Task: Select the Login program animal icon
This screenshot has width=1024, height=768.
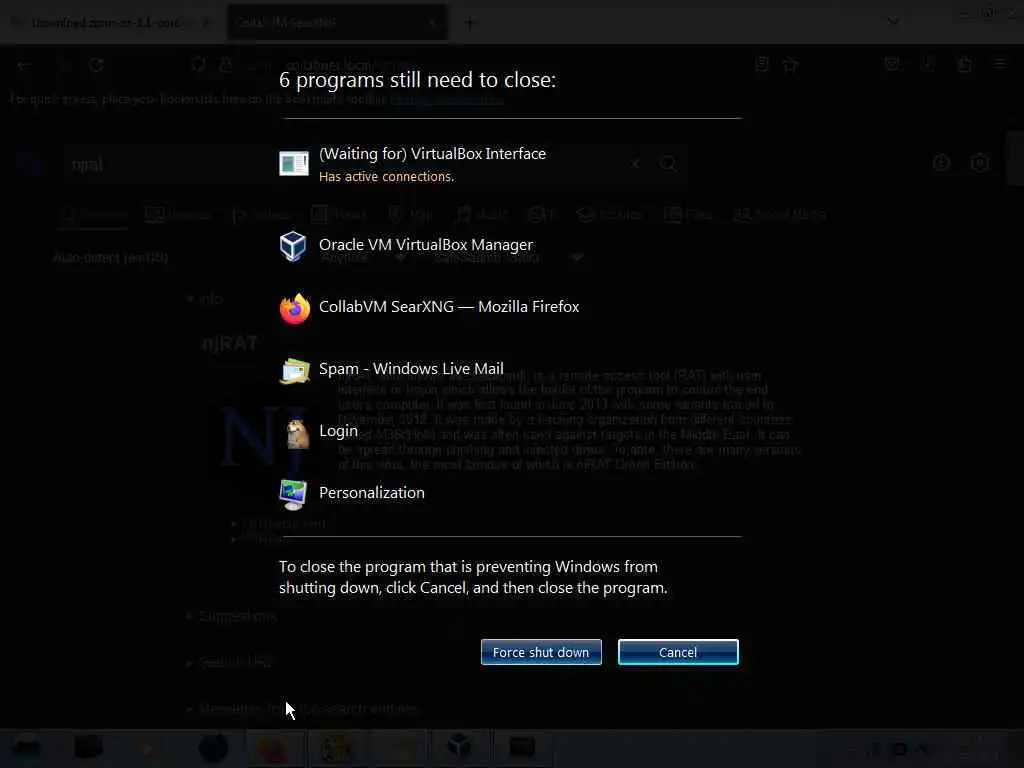Action: click(297, 433)
